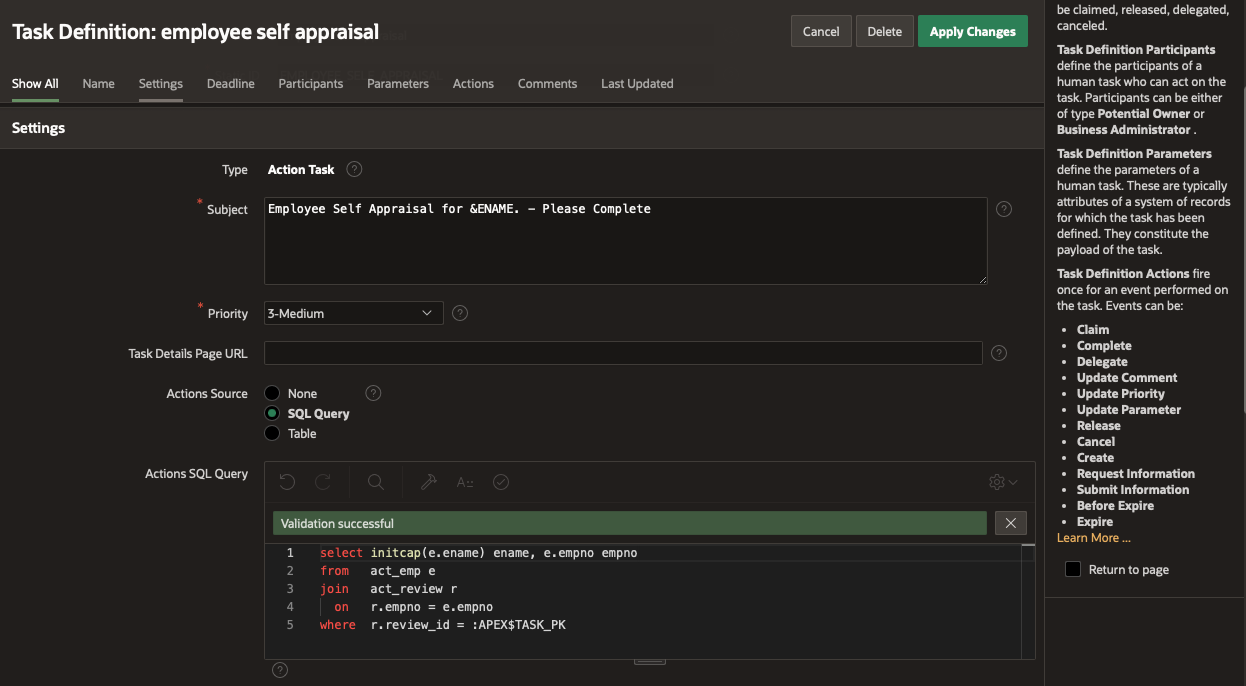Collapse the Settings section header
The image size is (1246, 686).
(x=38, y=128)
